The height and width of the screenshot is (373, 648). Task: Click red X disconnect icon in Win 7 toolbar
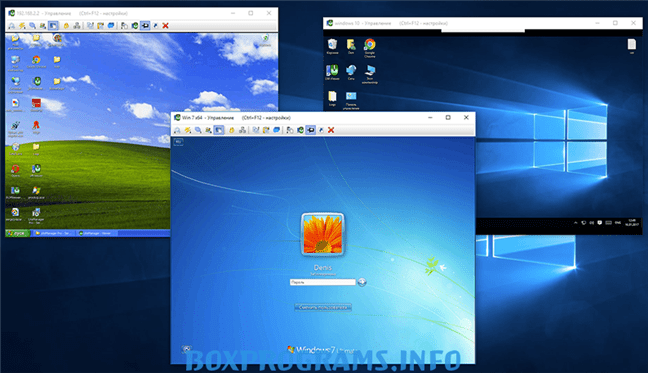click(x=331, y=130)
